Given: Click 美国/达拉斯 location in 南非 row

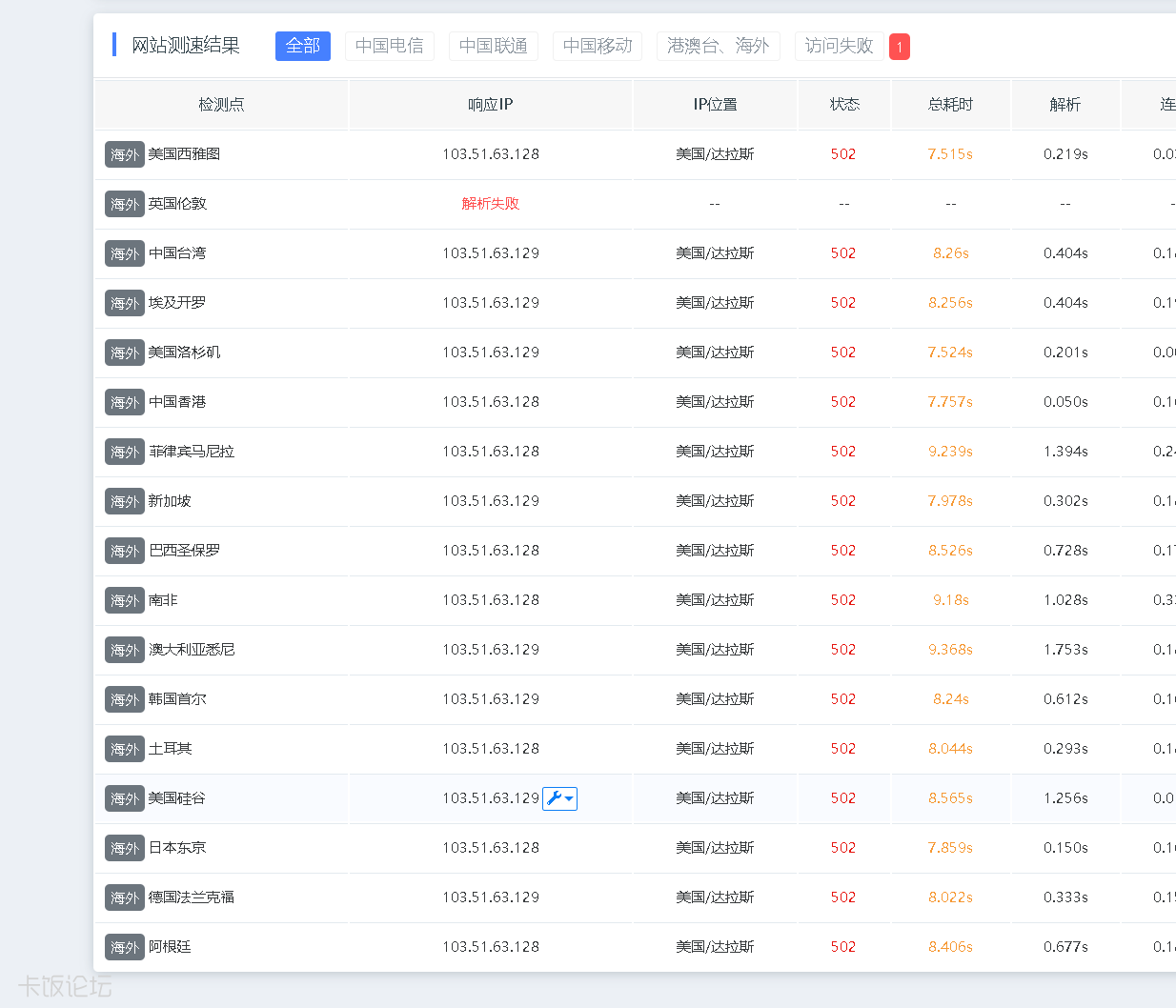Looking at the screenshot, I should 715,600.
